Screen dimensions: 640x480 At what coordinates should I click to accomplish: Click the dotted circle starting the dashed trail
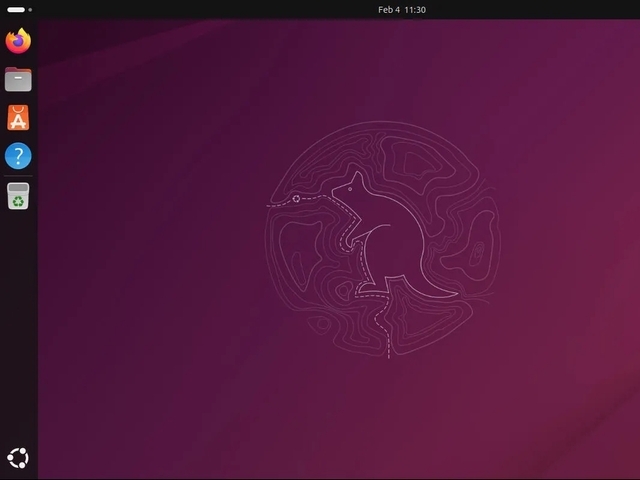pos(296,199)
